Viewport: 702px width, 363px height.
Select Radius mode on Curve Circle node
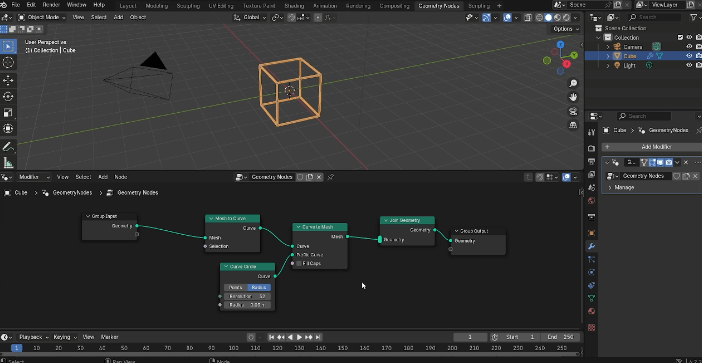point(259,287)
